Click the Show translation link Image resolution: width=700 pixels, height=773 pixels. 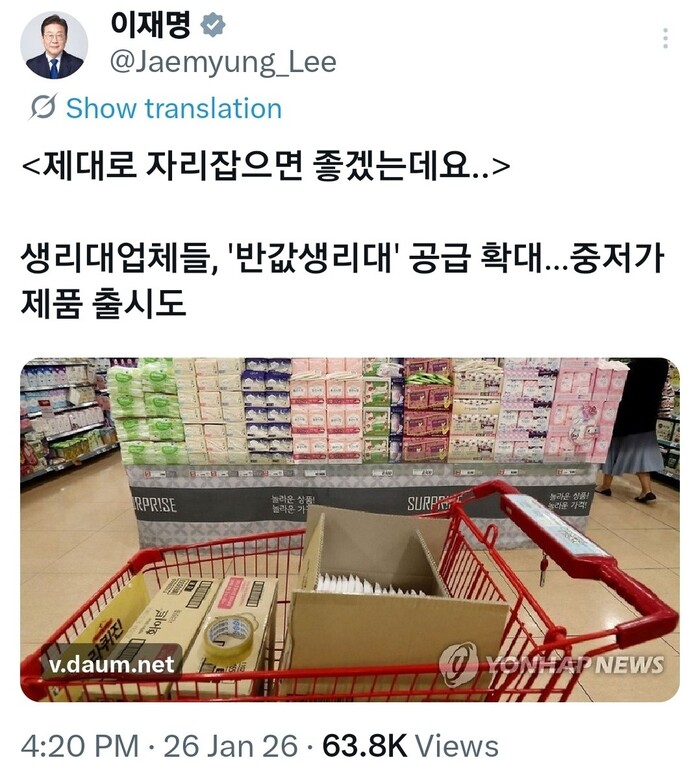pyautogui.click(x=174, y=108)
